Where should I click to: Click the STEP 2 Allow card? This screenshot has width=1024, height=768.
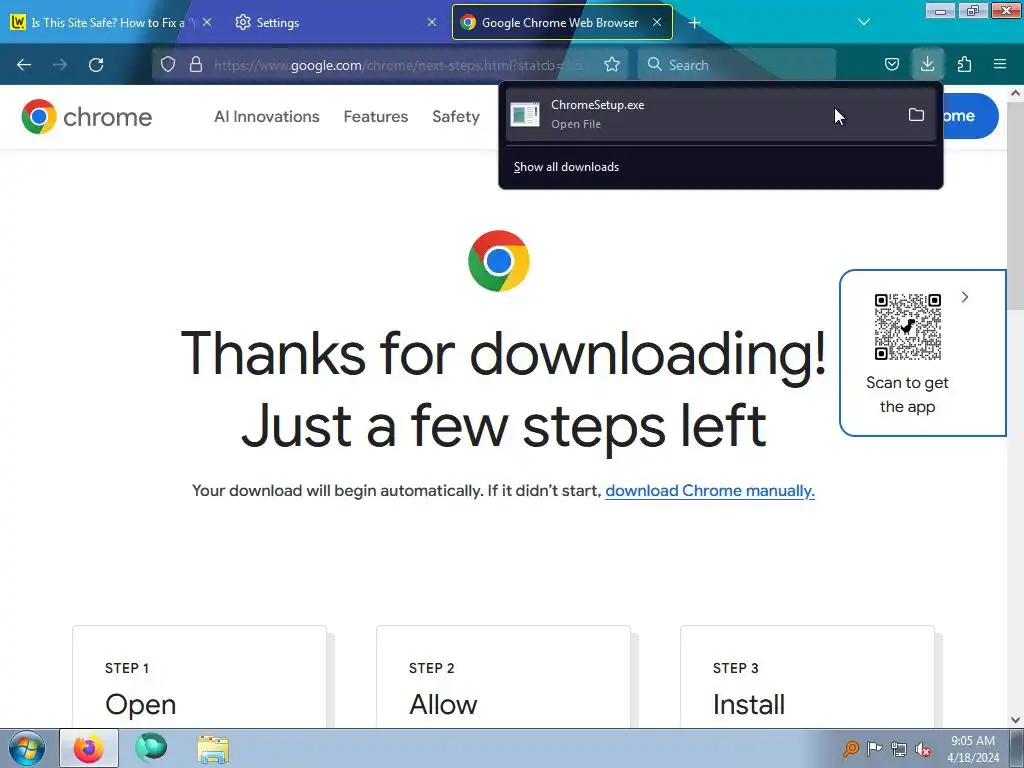pos(504,677)
